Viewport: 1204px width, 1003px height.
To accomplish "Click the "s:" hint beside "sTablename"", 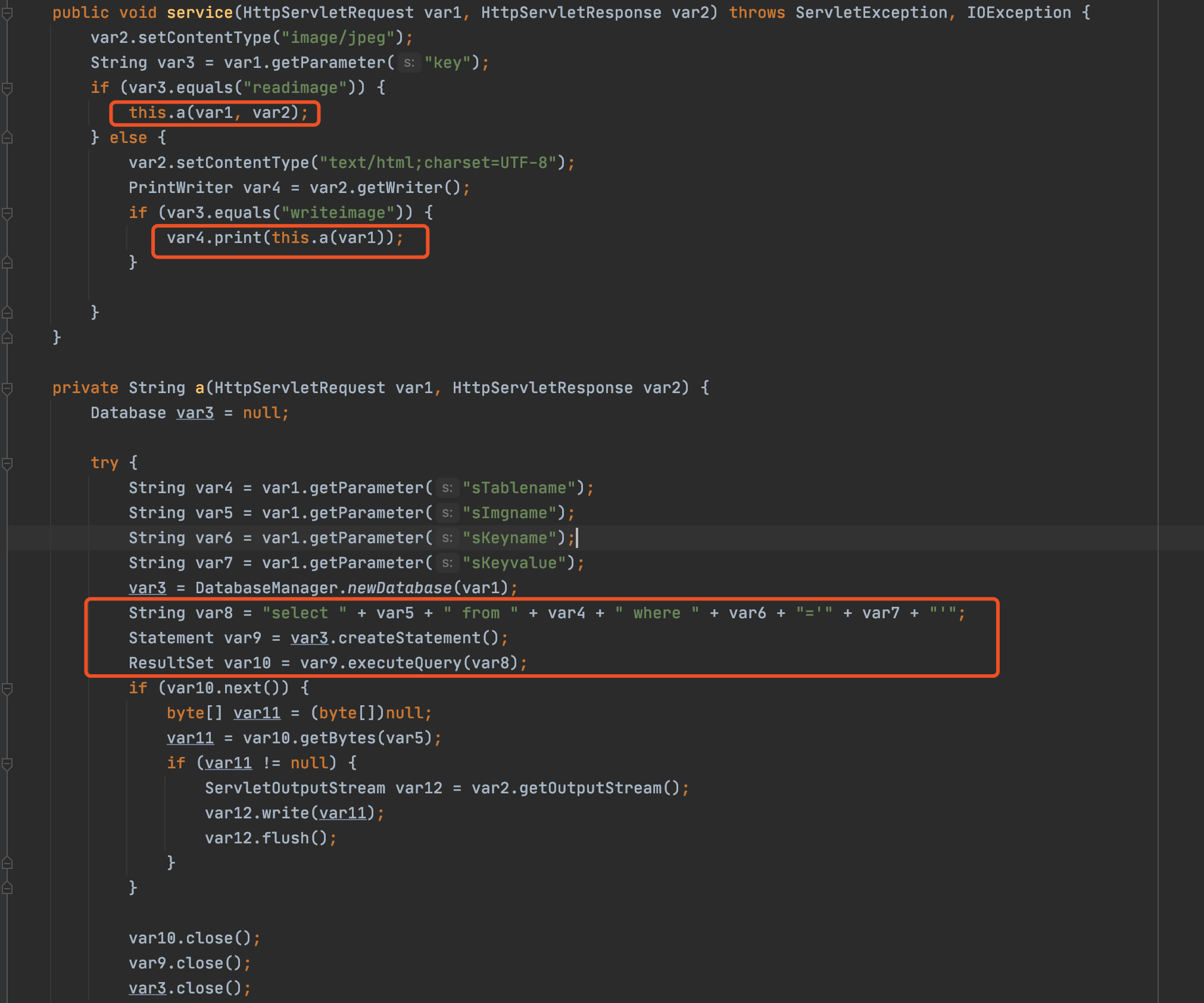I will (448, 488).
